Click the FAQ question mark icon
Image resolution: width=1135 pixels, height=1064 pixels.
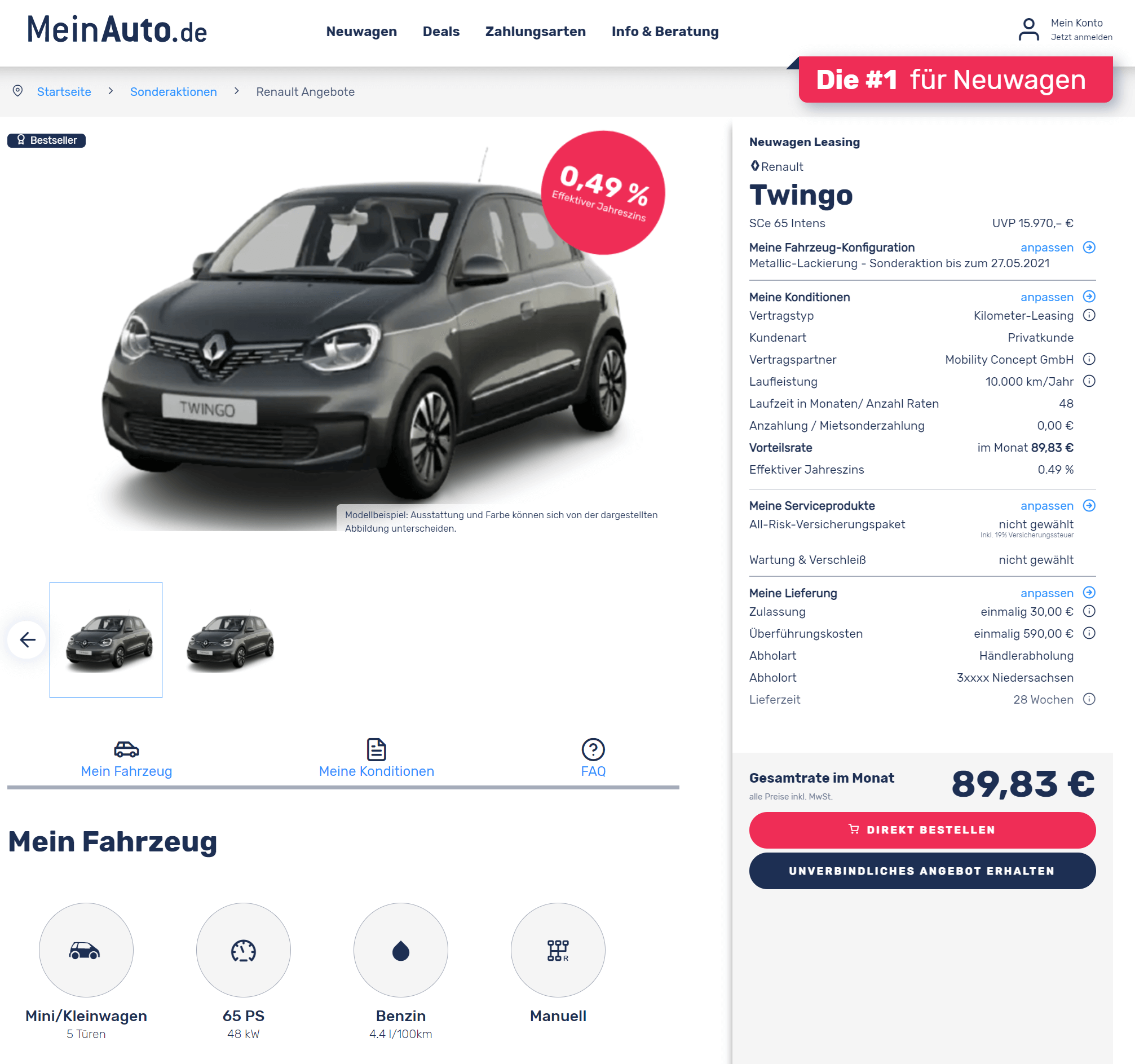[593, 749]
